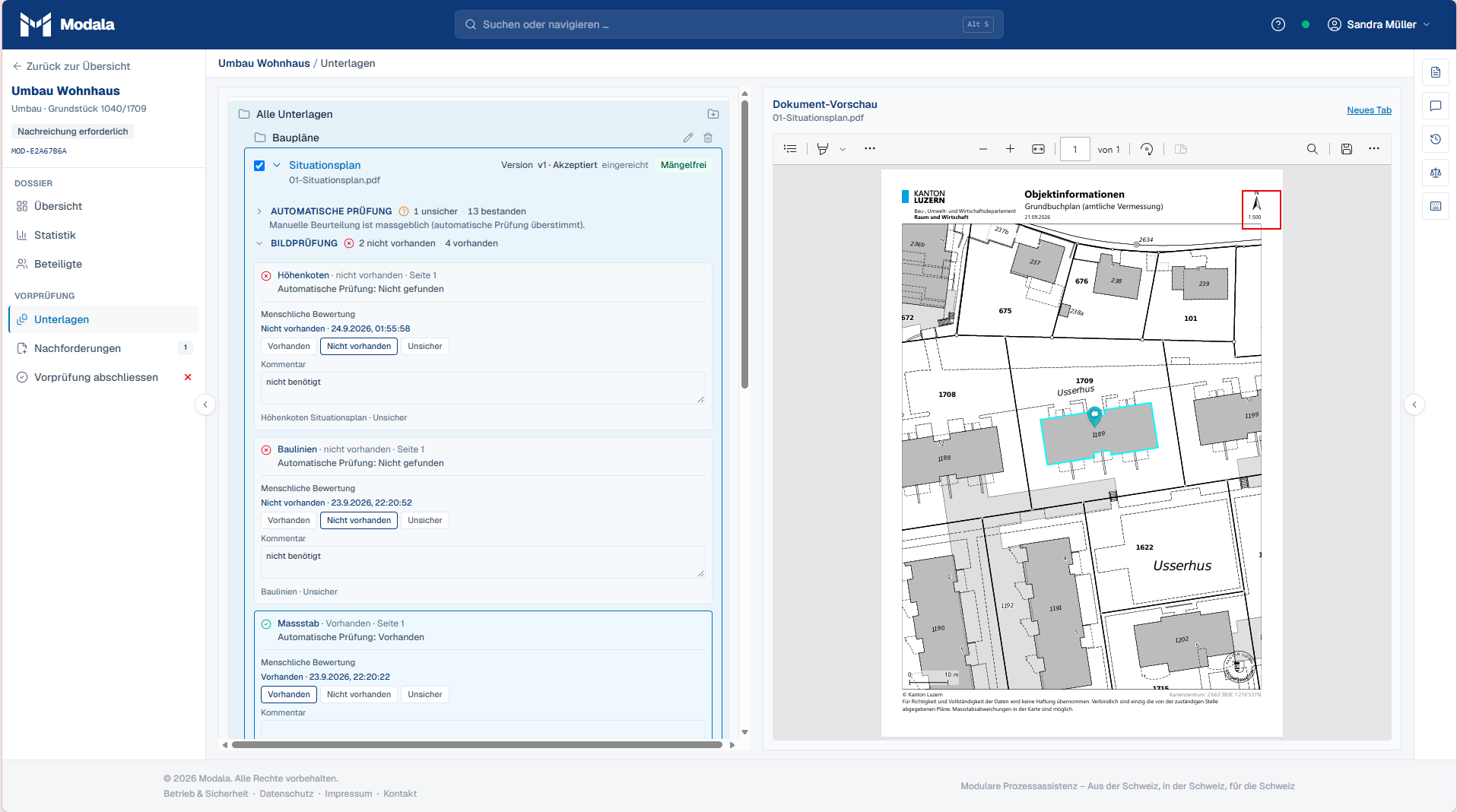This screenshot has width=1457, height=812.
Task: Open the comments icon in right rail
Action: 1436,106
